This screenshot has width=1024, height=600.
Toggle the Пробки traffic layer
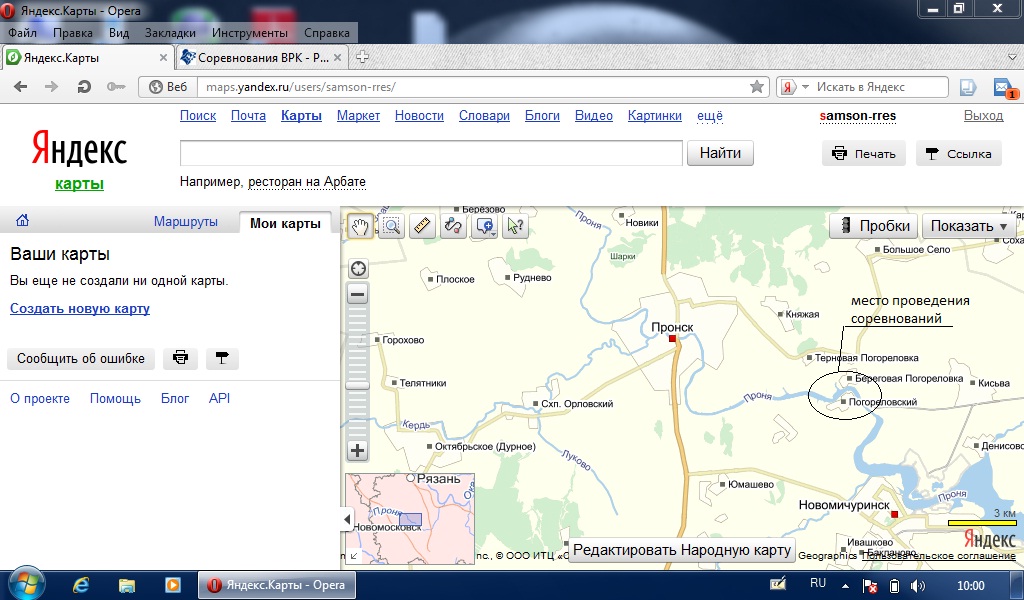(874, 226)
